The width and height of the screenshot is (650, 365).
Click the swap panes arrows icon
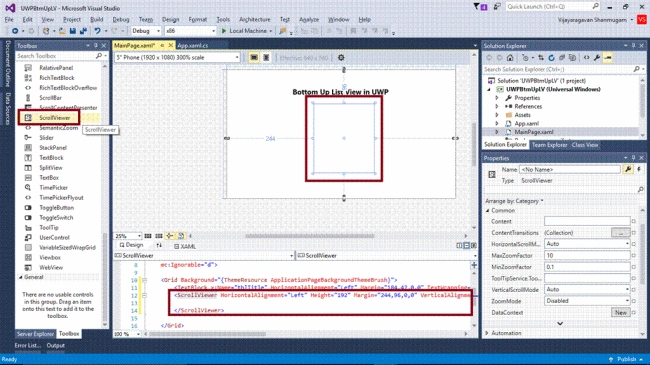pos(159,246)
